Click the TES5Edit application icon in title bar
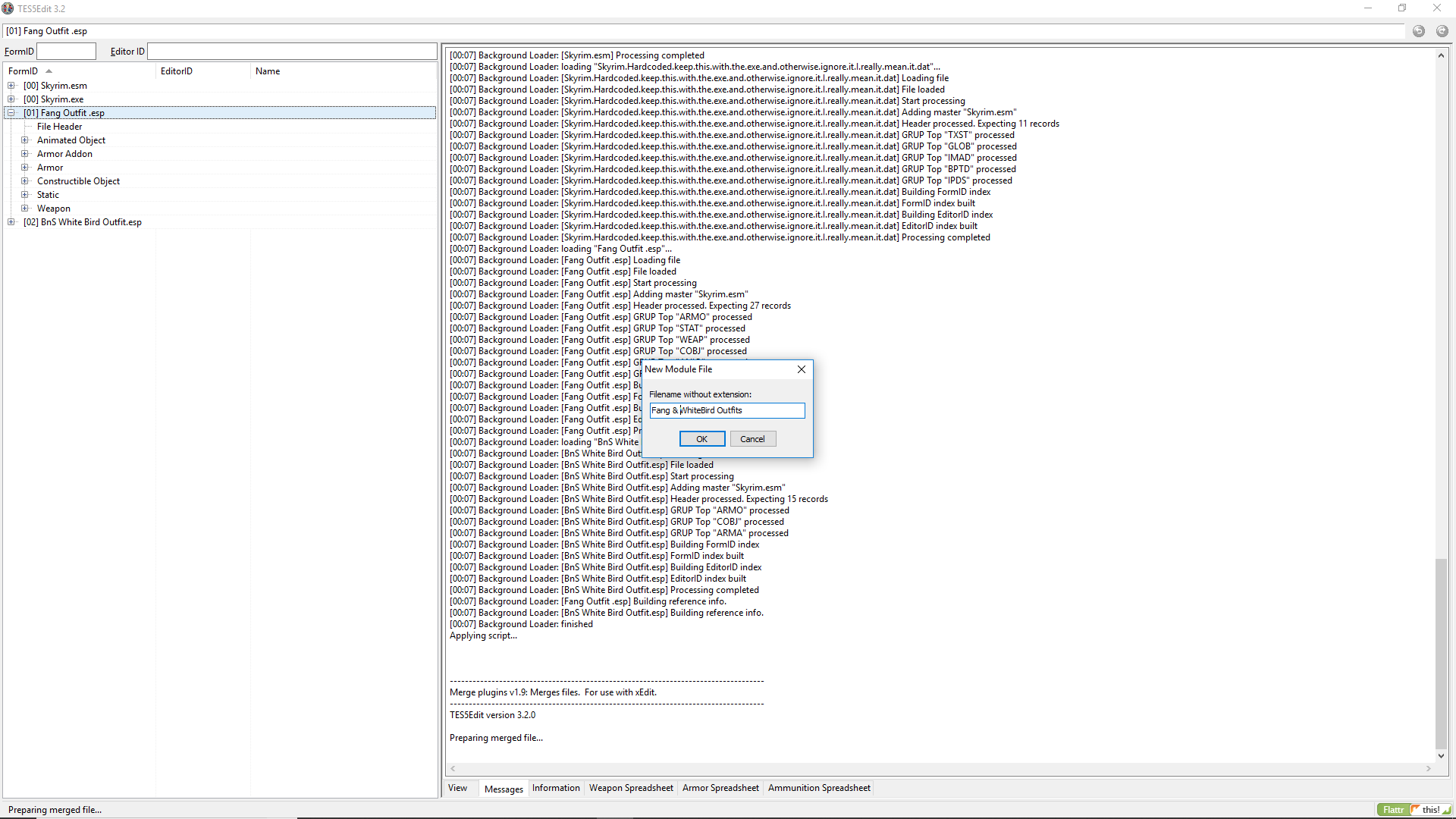1456x819 pixels. coord(8,8)
